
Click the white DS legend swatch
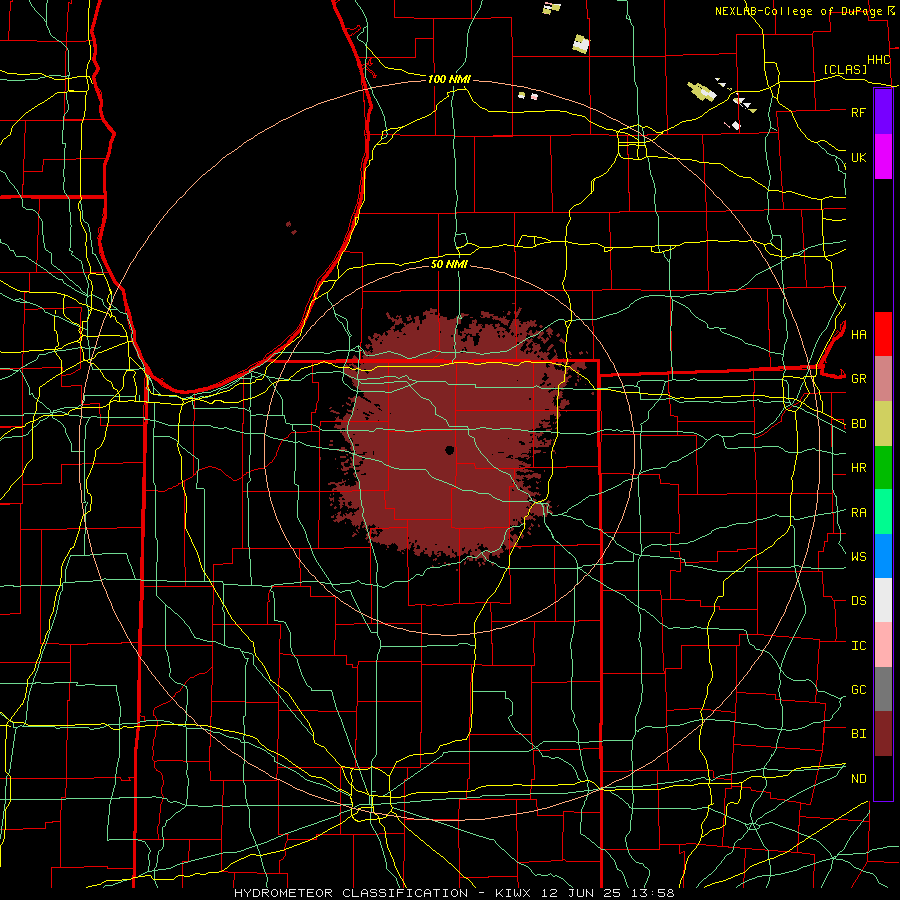click(x=883, y=600)
